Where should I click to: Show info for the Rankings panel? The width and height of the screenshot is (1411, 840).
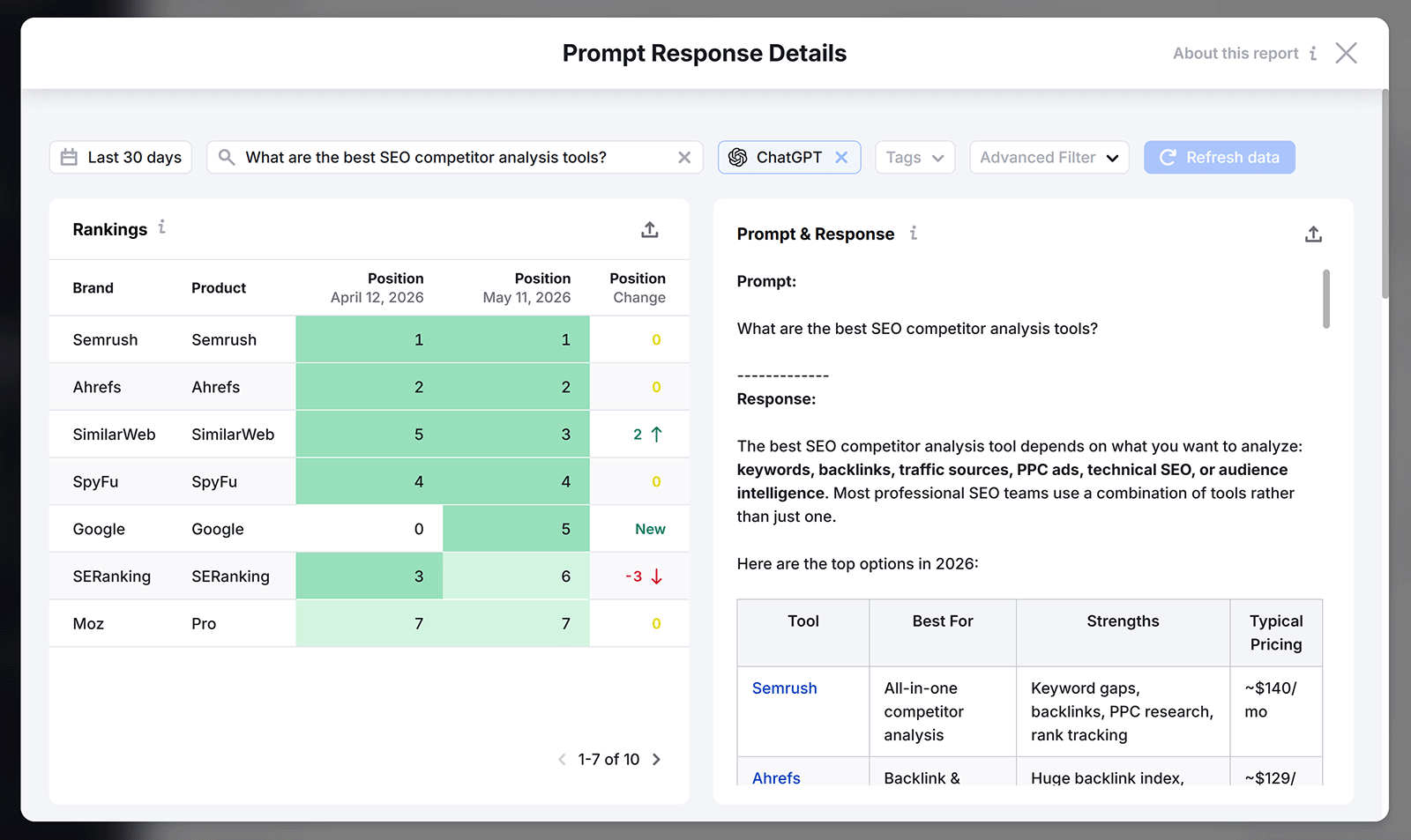162,228
